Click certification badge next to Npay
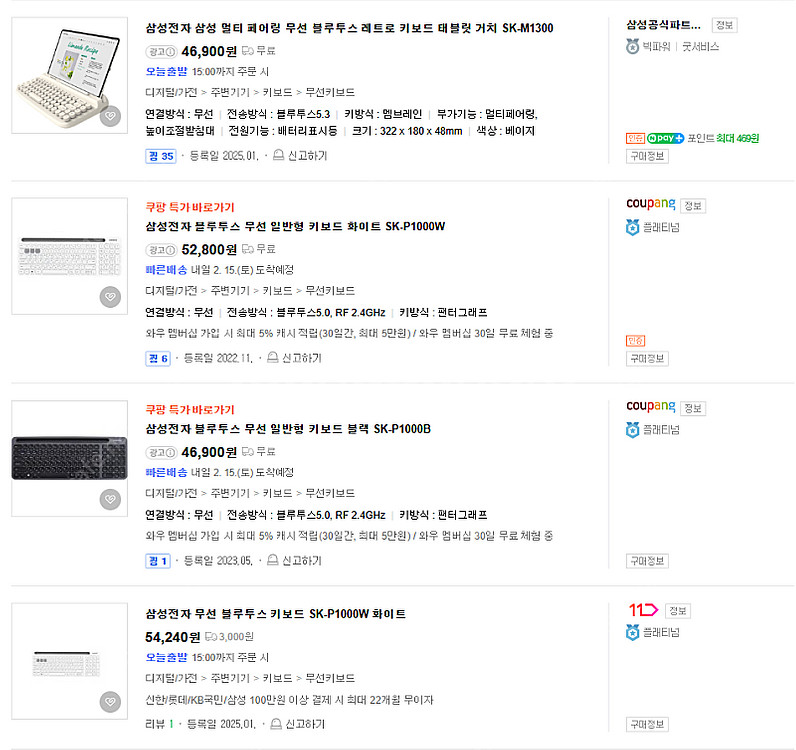Image resolution: width=796 pixels, height=750 pixels. click(635, 138)
